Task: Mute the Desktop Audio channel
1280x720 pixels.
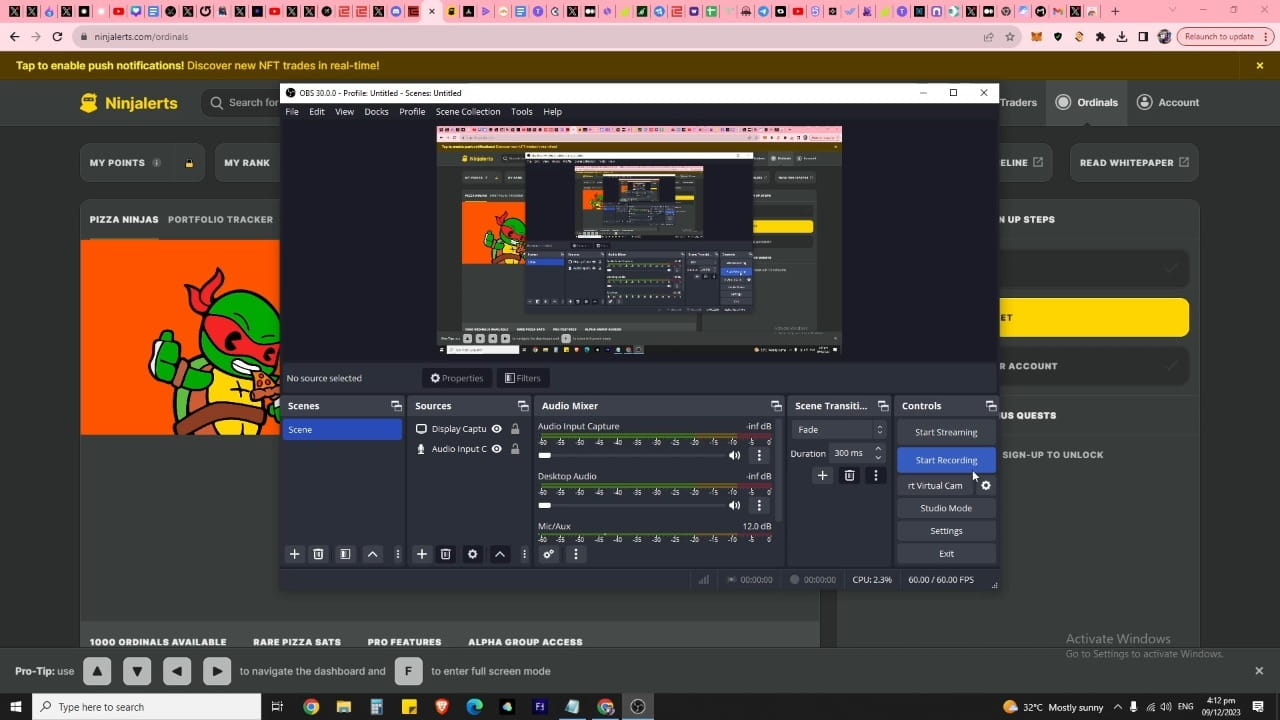Action: pyautogui.click(x=735, y=505)
